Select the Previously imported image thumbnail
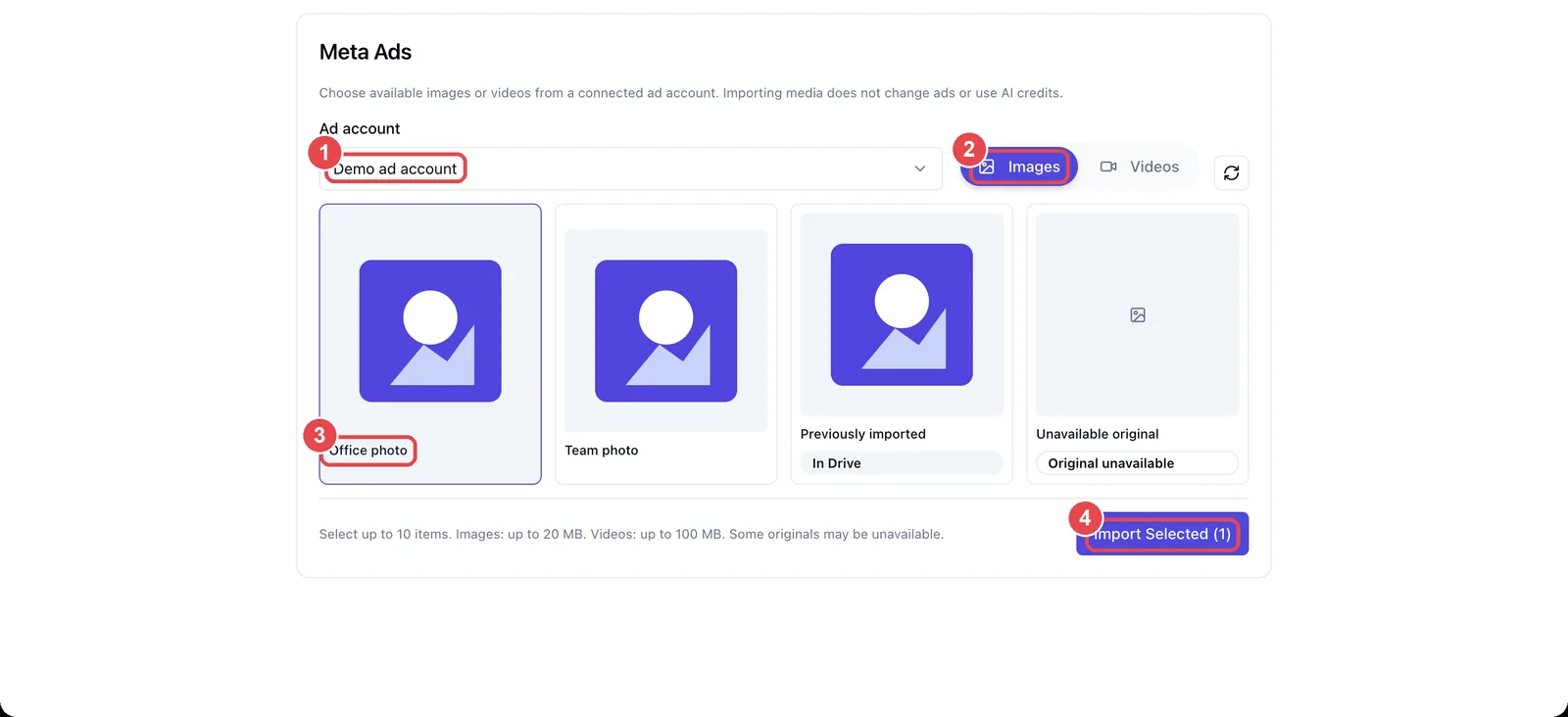 pos(902,314)
